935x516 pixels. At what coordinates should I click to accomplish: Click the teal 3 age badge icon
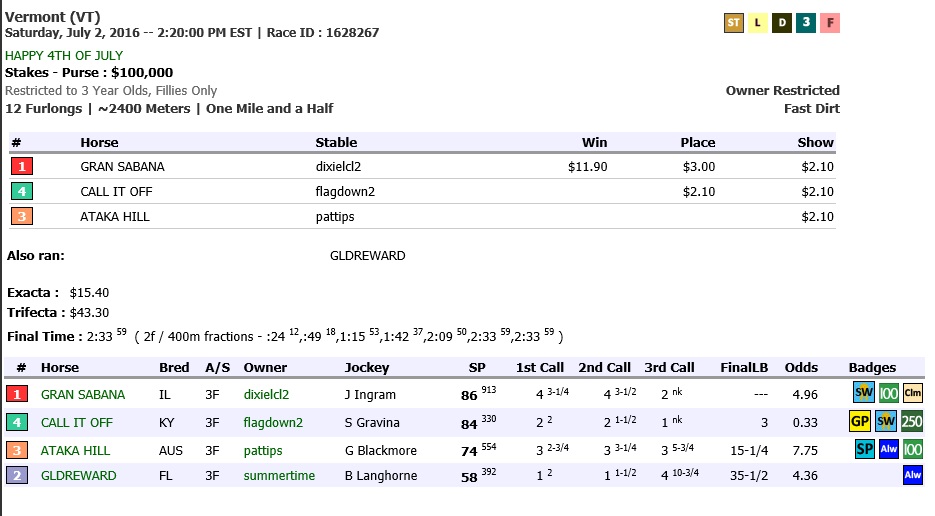coord(806,23)
